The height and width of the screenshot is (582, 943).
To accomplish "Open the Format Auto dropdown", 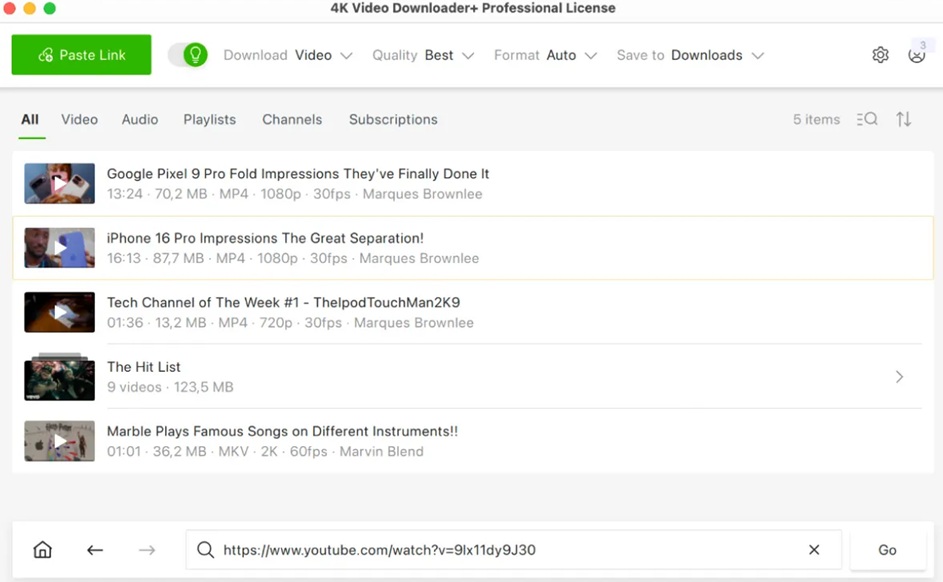I will click(x=545, y=55).
